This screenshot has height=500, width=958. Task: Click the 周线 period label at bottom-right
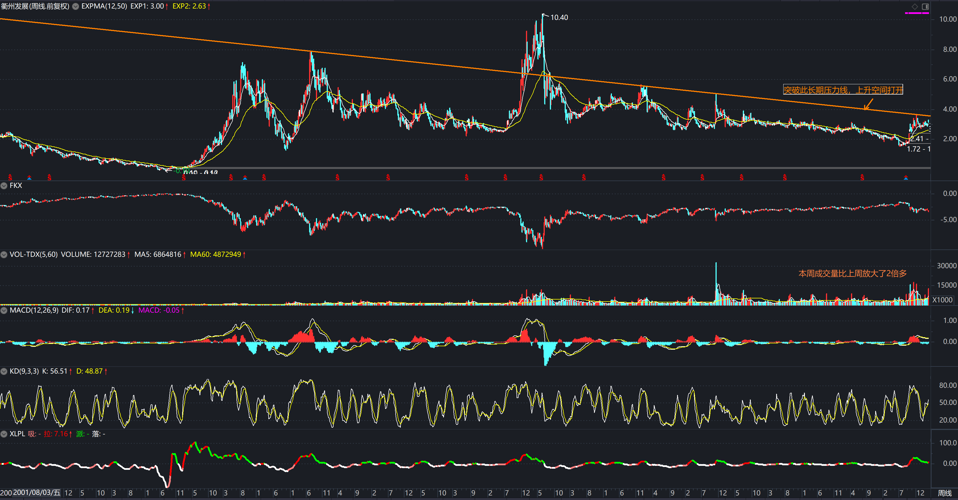coord(944,493)
